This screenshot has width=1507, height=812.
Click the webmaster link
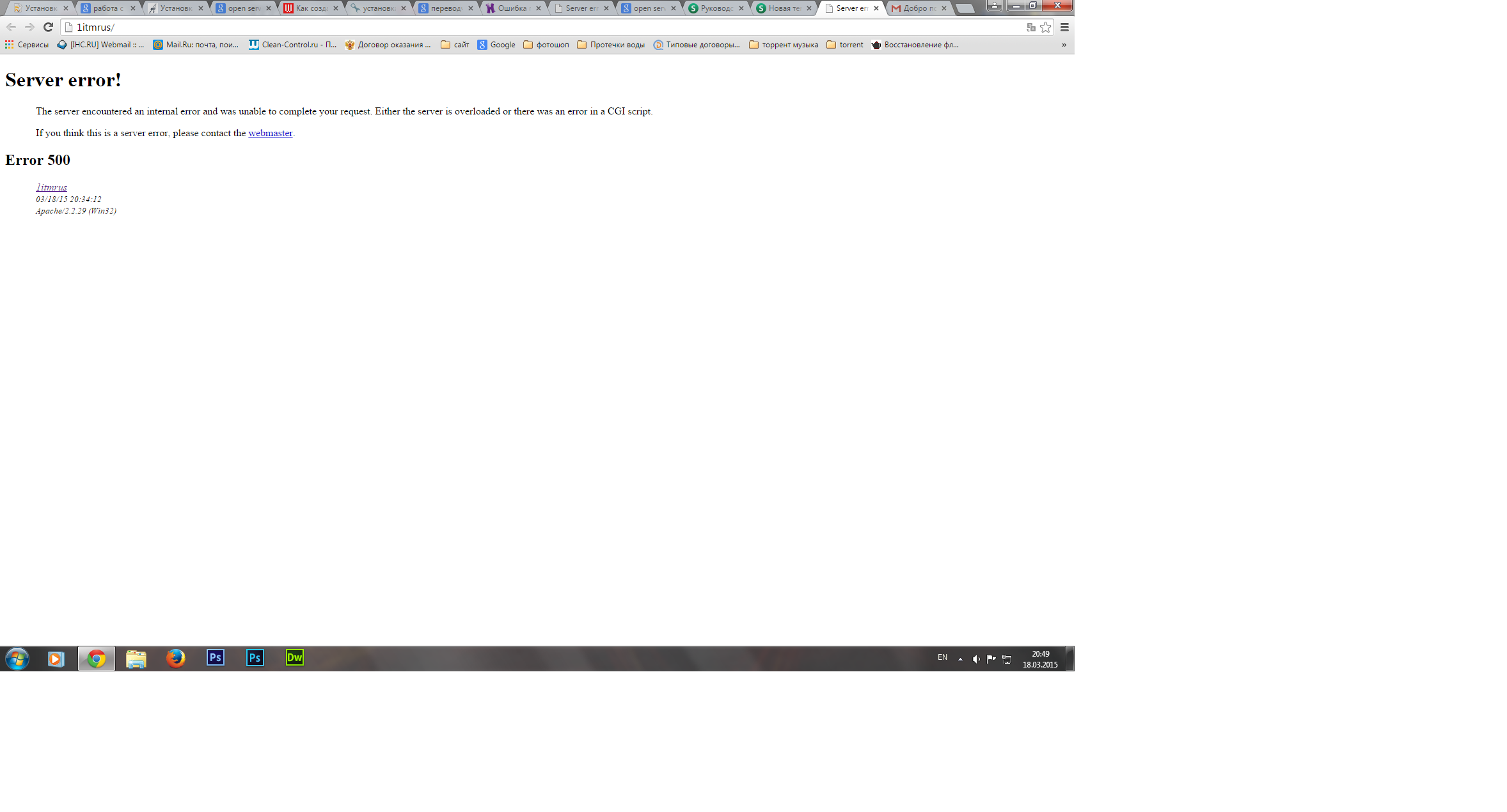point(270,133)
